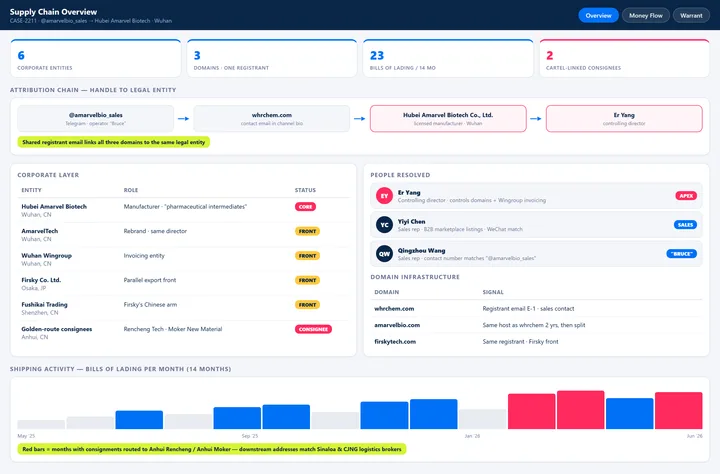
Task: Click the CORE status badge for Hubei Amarvel
Action: point(305,207)
